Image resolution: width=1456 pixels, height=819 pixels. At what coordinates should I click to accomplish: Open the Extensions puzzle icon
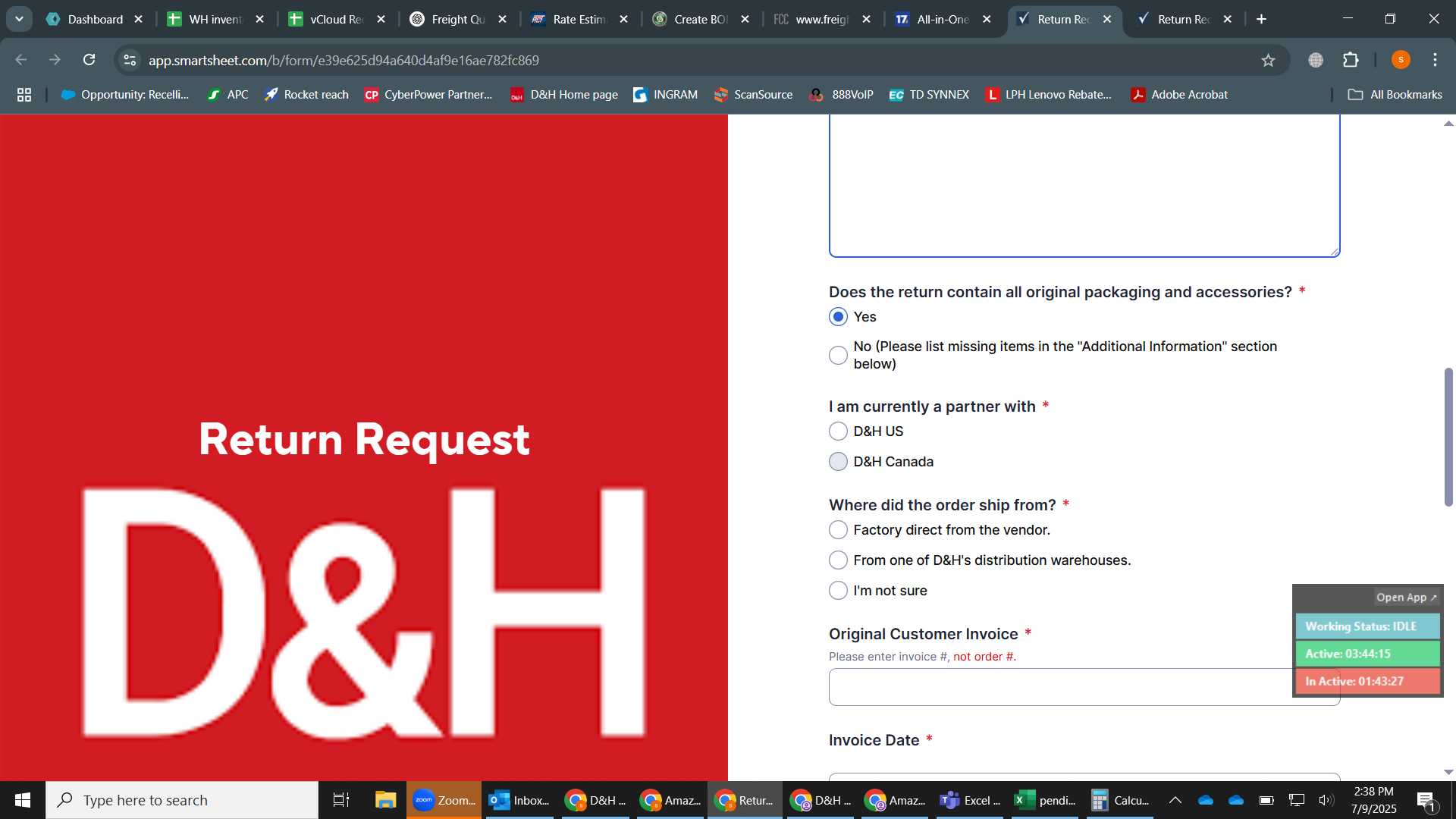coord(1351,60)
